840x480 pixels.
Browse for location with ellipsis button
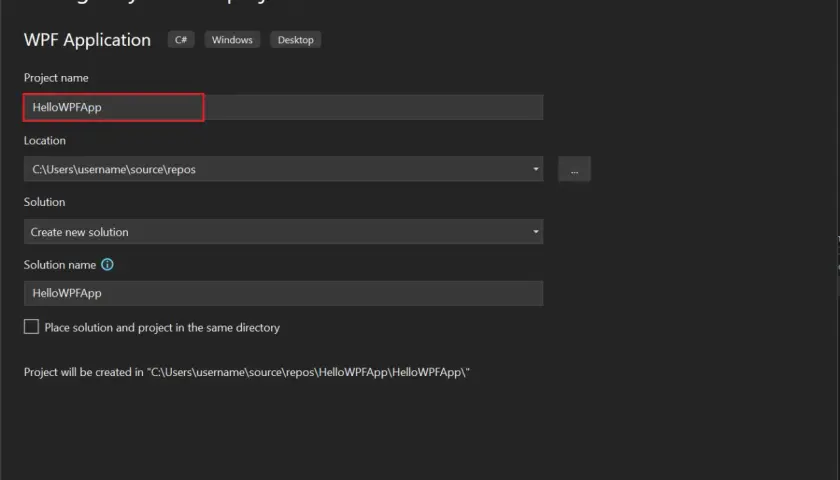coord(574,169)
